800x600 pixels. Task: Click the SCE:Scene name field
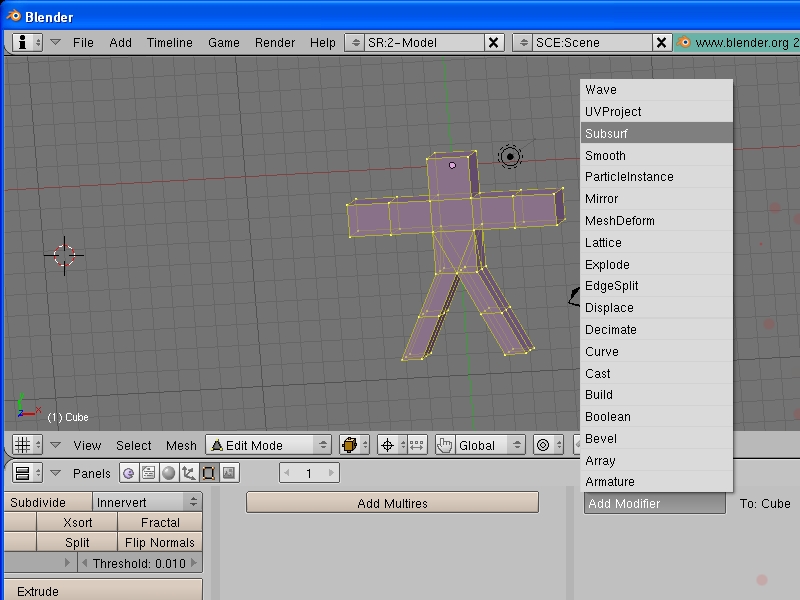click(x=592, y=42)
